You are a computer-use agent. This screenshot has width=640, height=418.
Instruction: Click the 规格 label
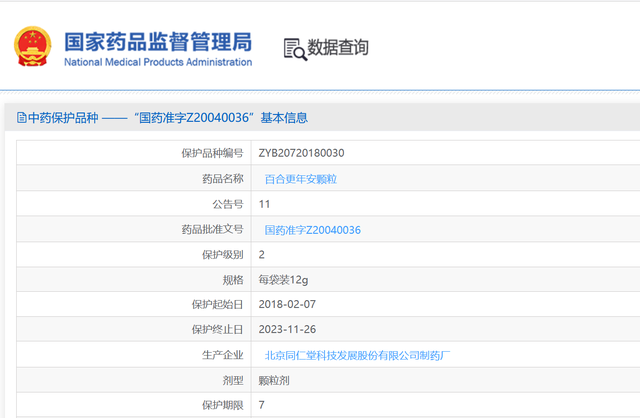(x=233, y=280)
